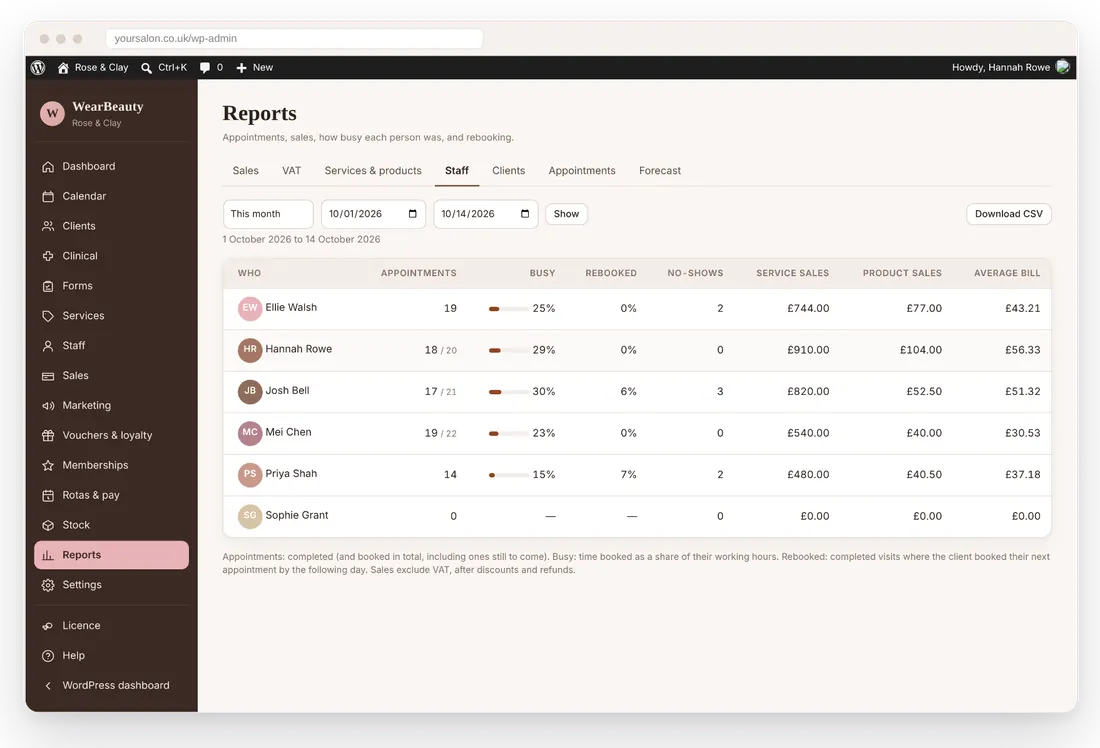Click the Clients people icon in sidebar

[48, 226]
